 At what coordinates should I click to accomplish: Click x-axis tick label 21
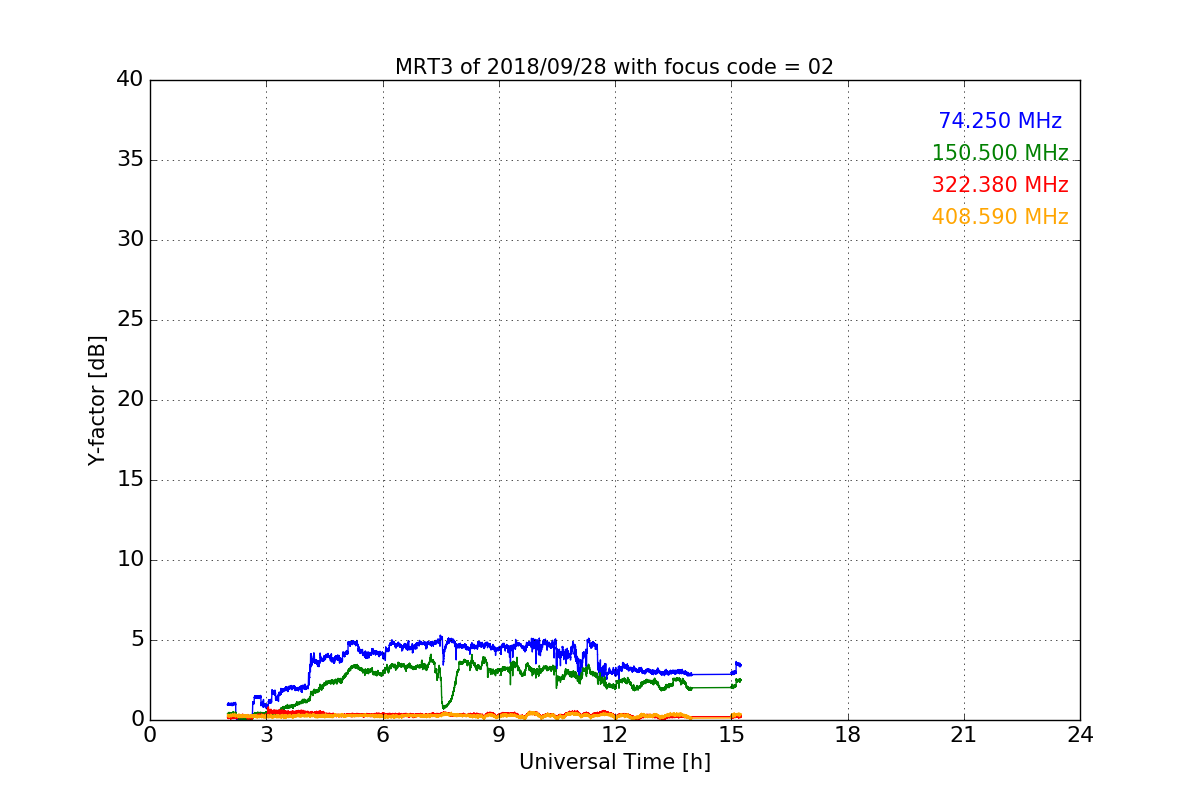(x=964, y=735)
